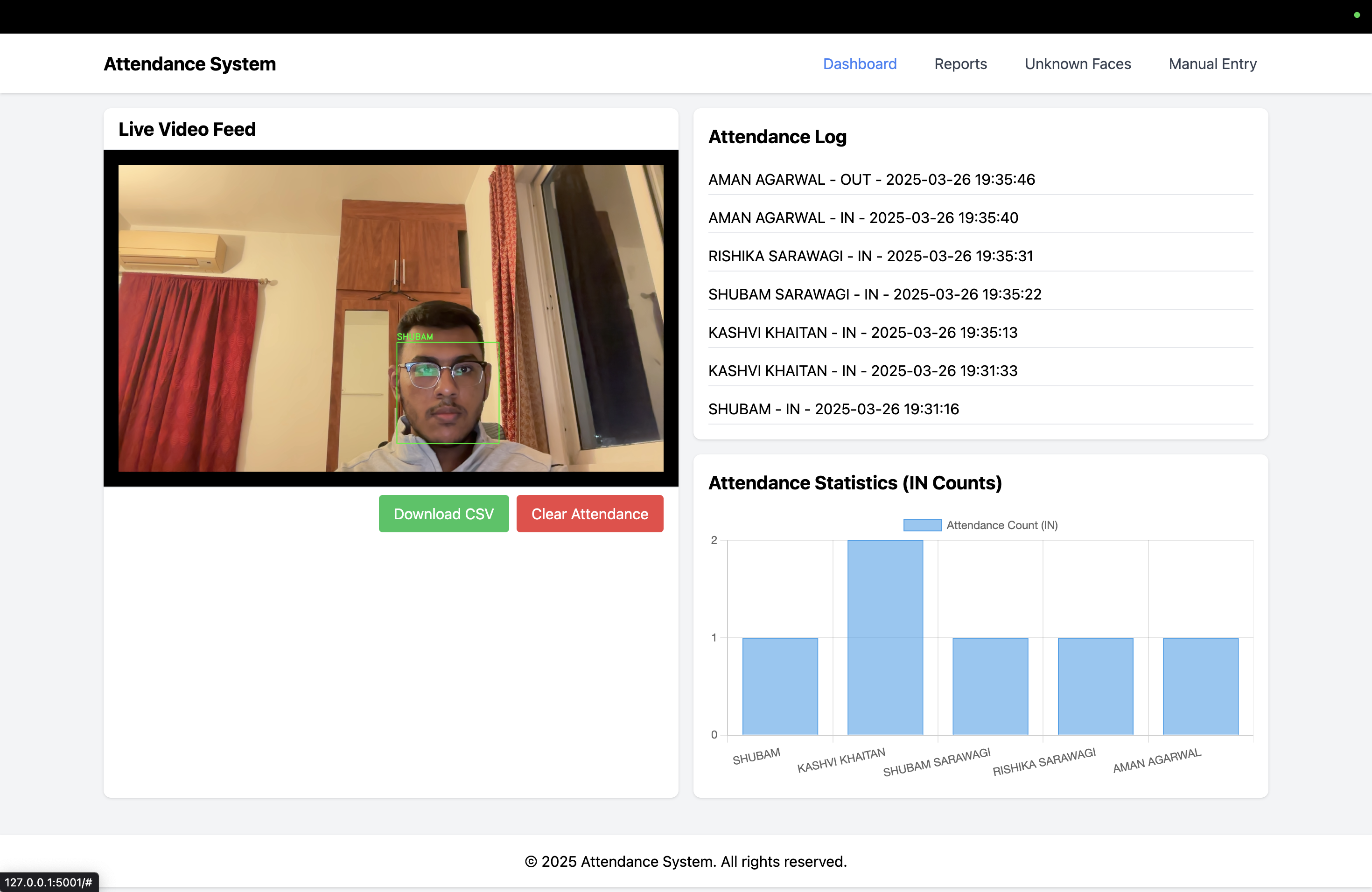Image resolution: width=1372 pixels, height=892 pixels.
Task: Select the KASHVI KHAITAN 19:35:13 entry
Action: tap(863, 332)
